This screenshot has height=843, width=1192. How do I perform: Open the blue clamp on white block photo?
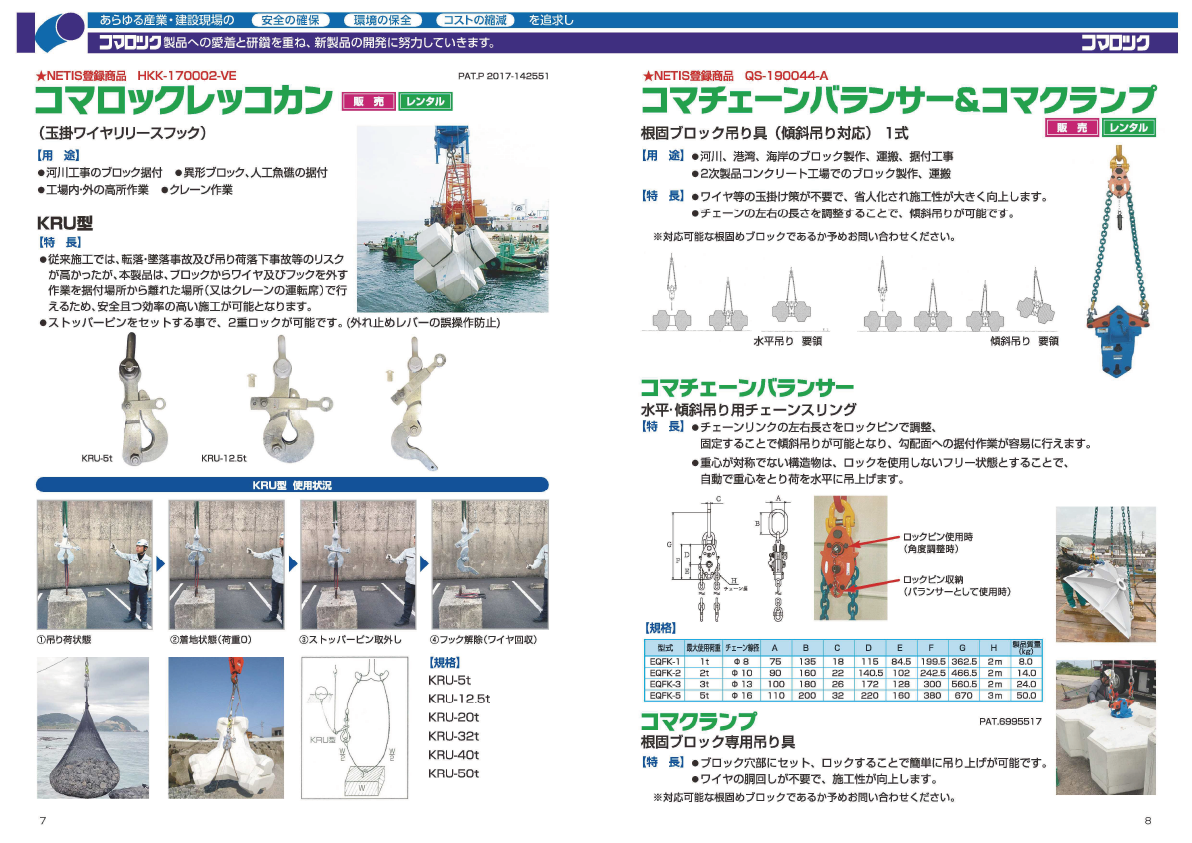tap(1106, 727)
